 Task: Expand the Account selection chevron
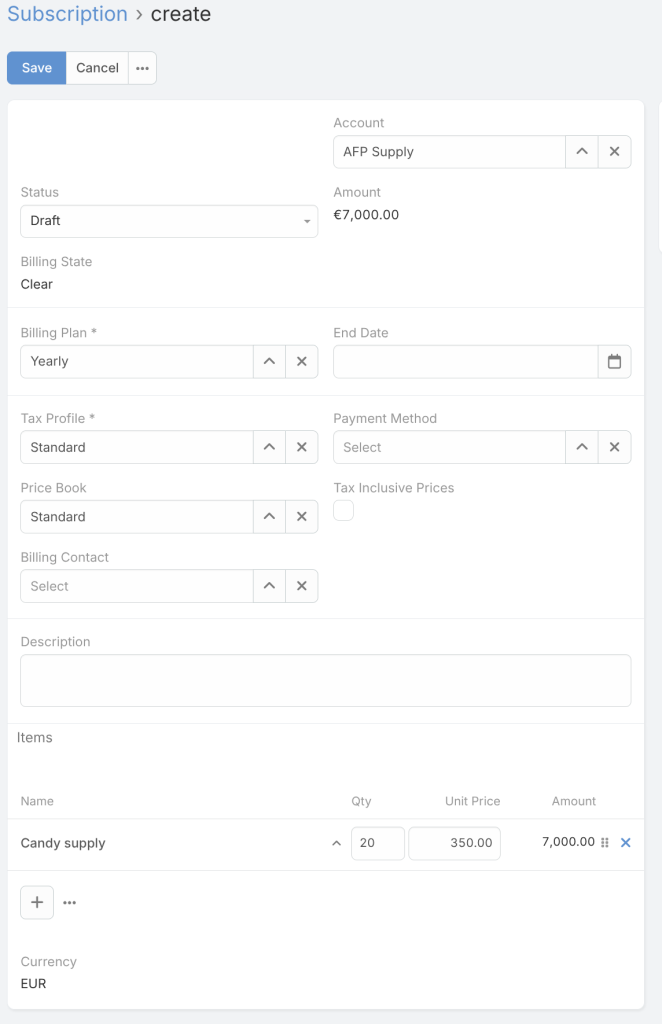[581, 152]
